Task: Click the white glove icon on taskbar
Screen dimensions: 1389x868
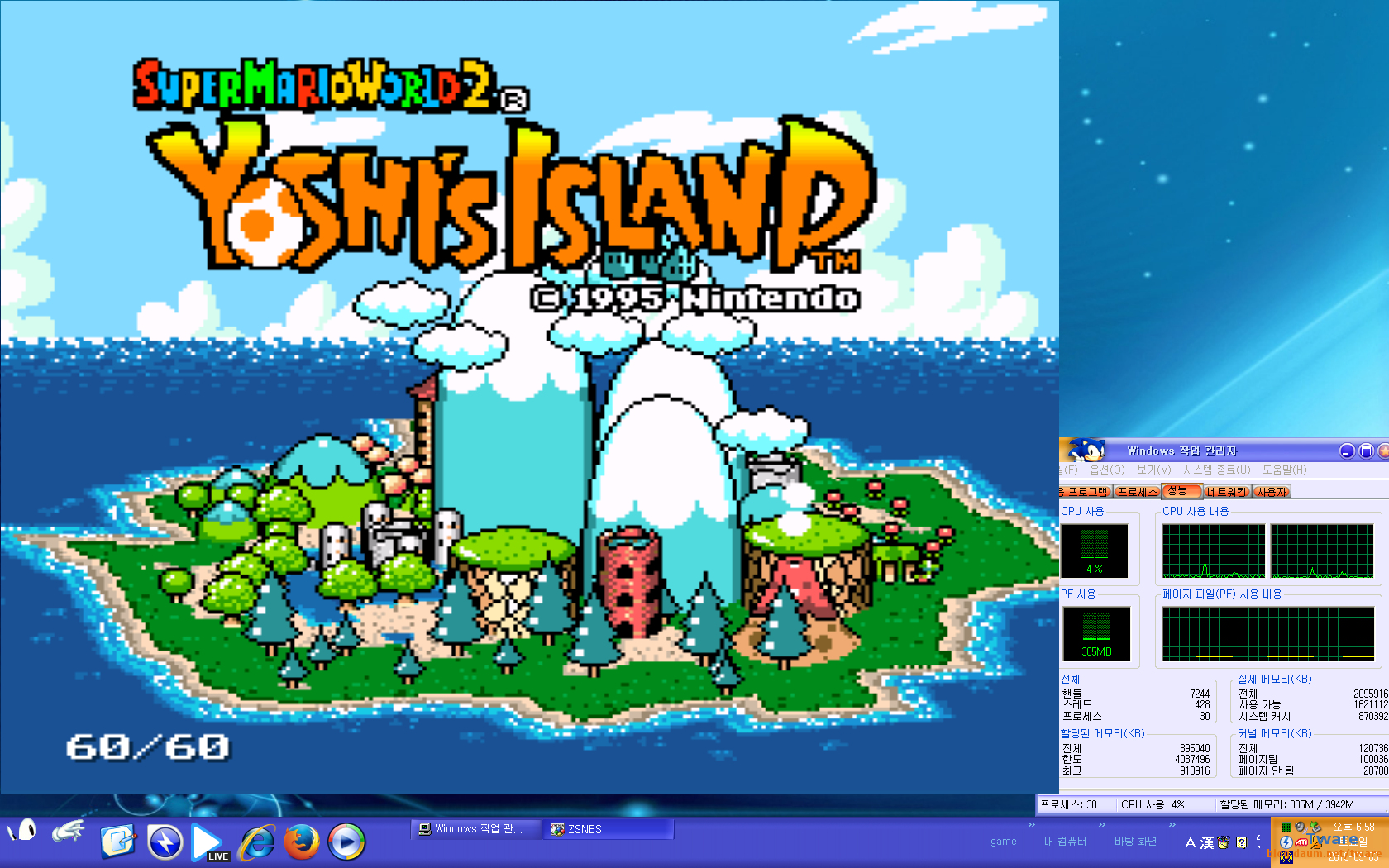Action: (x=68, y=831)
